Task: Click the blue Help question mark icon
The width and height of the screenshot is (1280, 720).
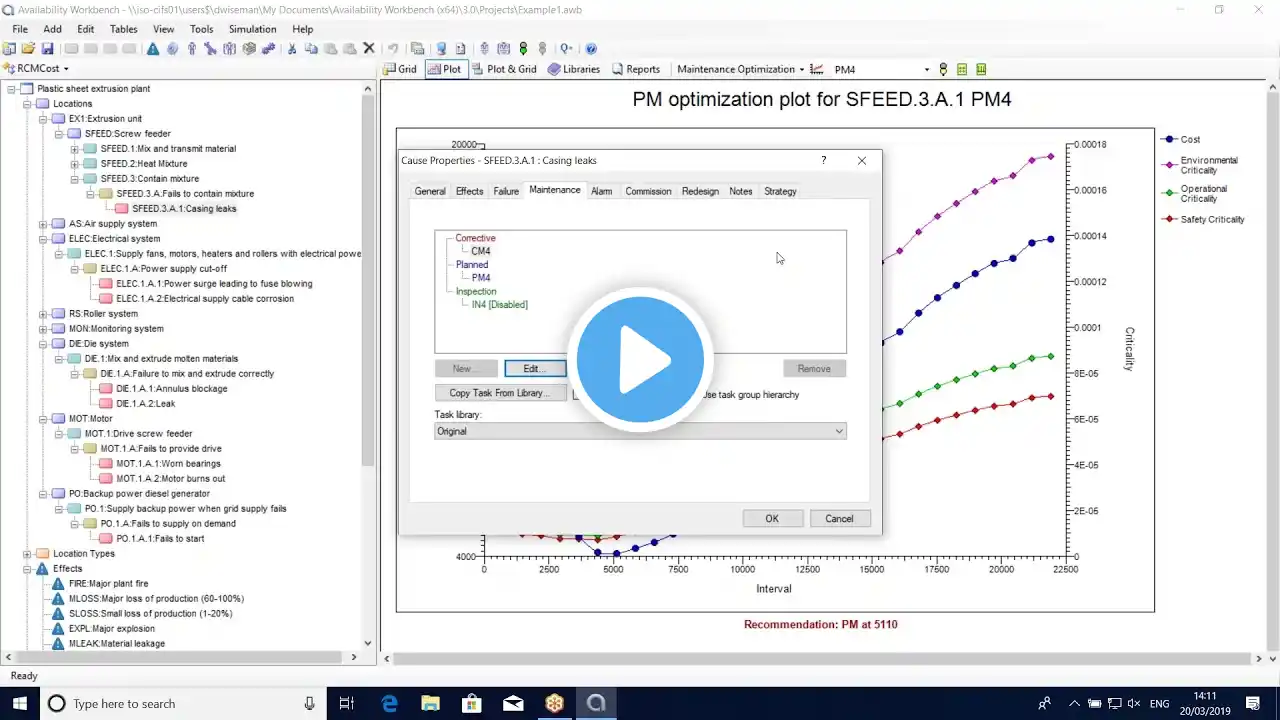Action: (x=591, y=48)
